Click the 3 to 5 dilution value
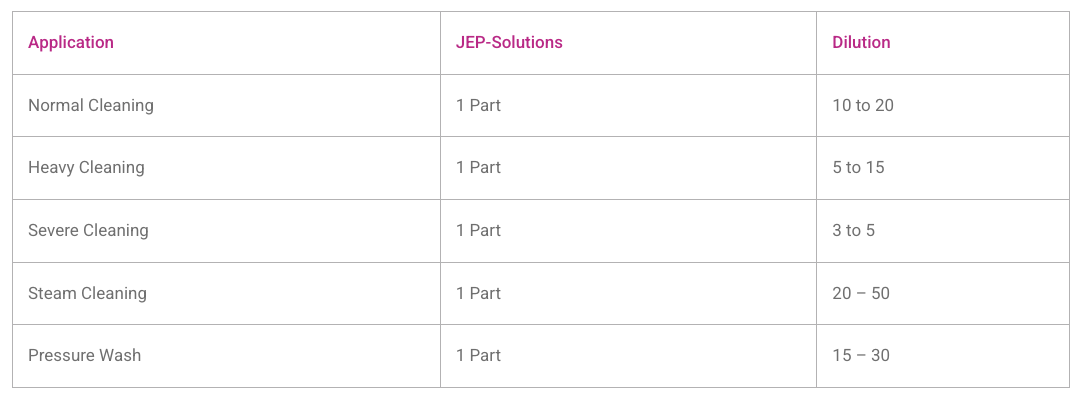 [853, 230]
